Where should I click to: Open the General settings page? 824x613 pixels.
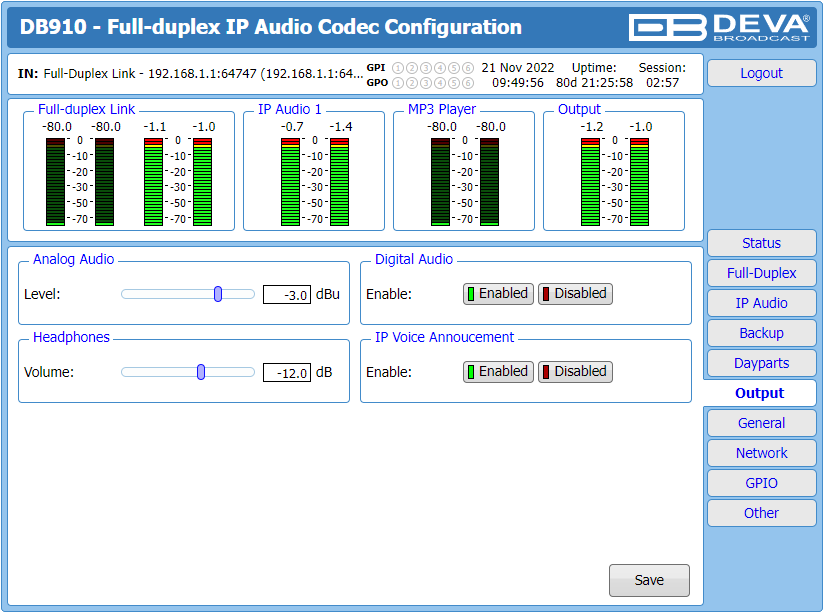761,423
